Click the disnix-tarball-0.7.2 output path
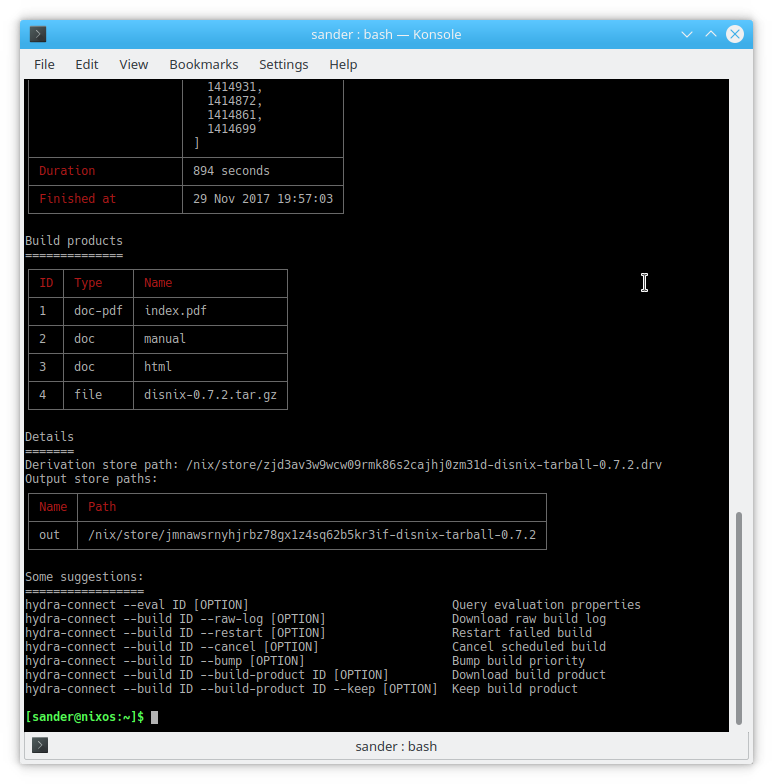The image size is (773, 784). (x=312, y=535)
